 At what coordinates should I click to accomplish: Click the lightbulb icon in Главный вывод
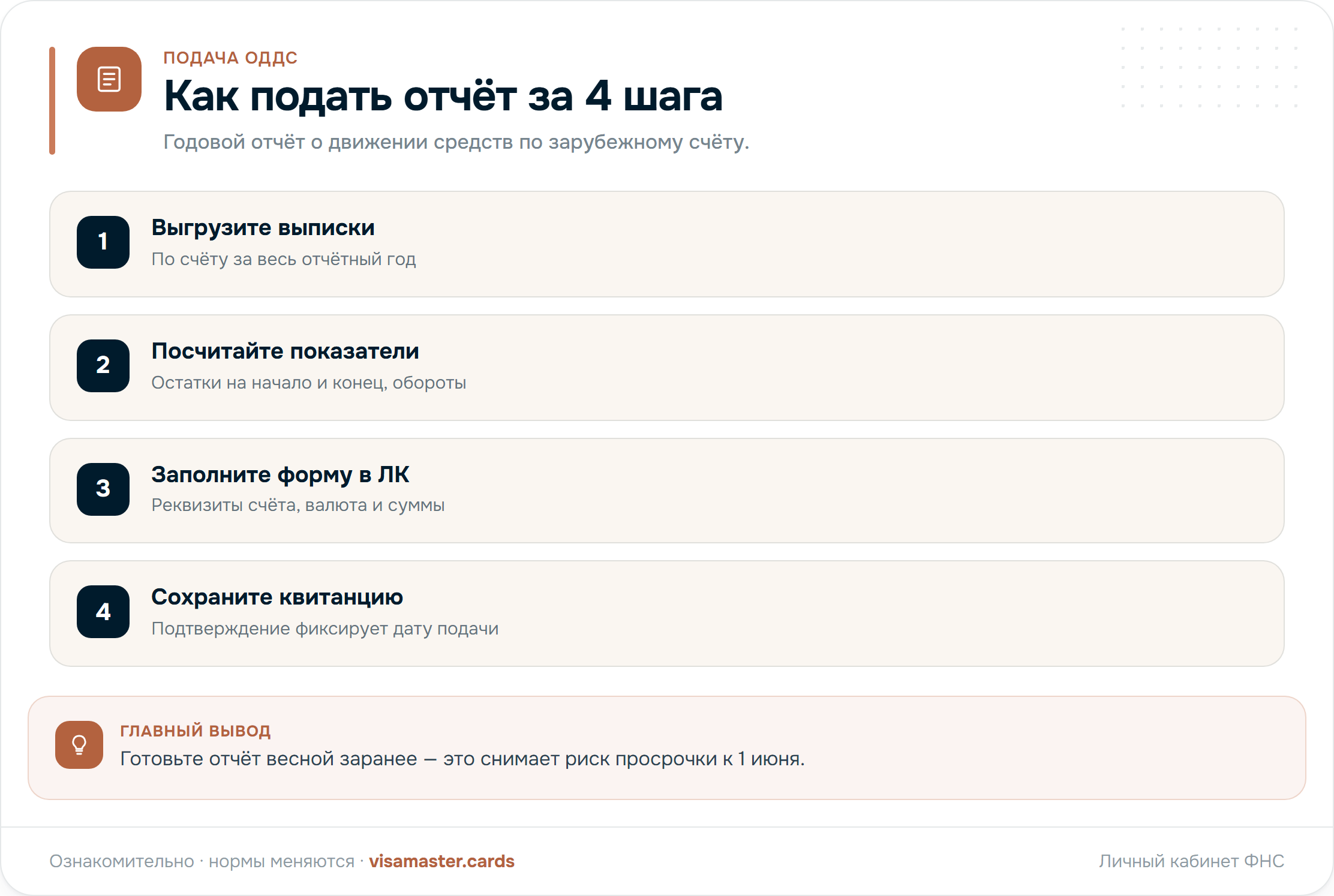79,745
